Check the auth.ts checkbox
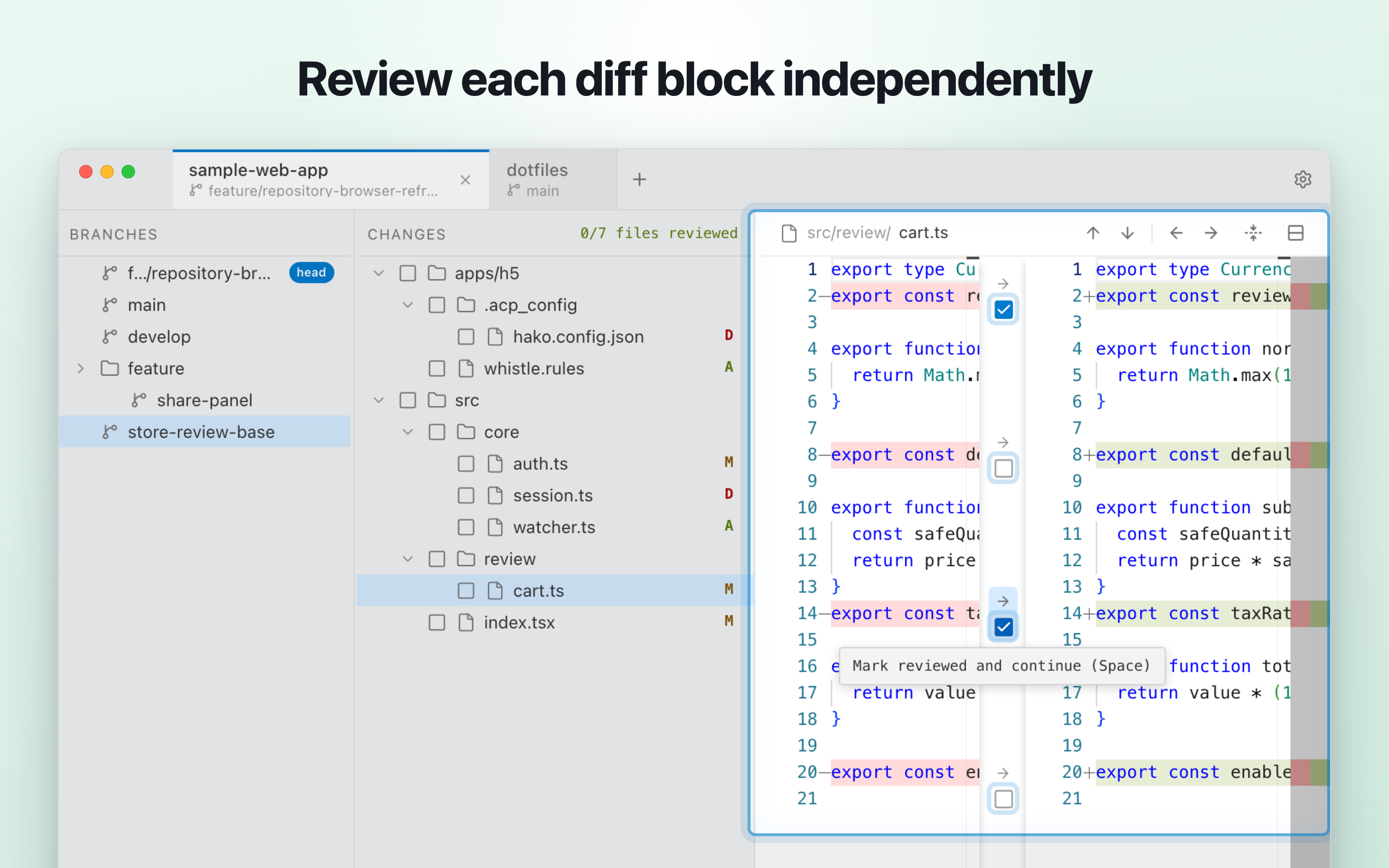Viewport: 1389px width, 868px height. 466,464
